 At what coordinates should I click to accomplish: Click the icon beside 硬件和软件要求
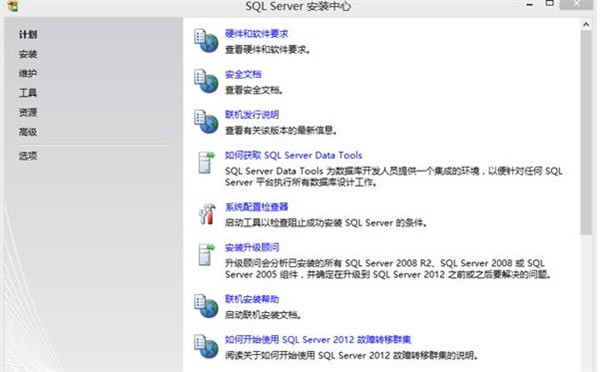pyautogui.click(x=206, y=41)
